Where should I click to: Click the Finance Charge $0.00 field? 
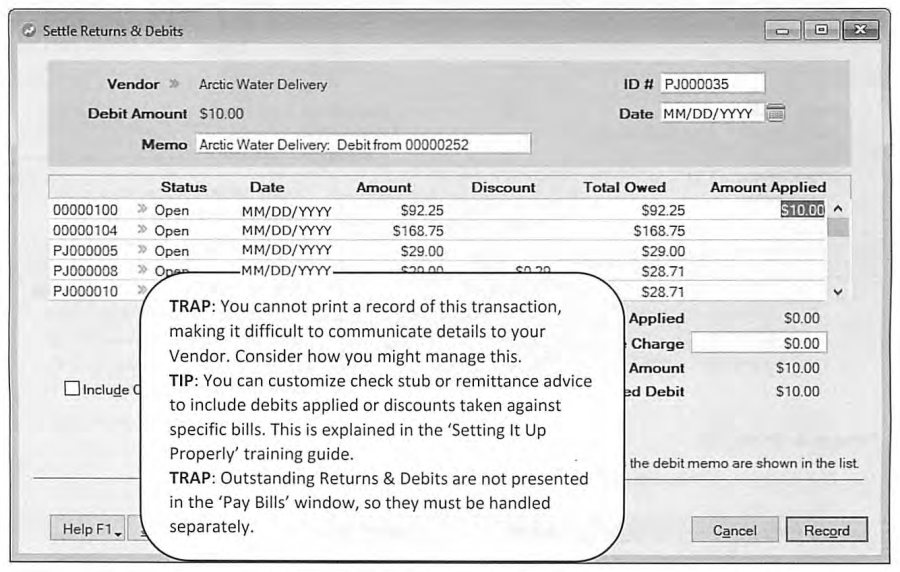pyautogui.click(x=759, y=343)
